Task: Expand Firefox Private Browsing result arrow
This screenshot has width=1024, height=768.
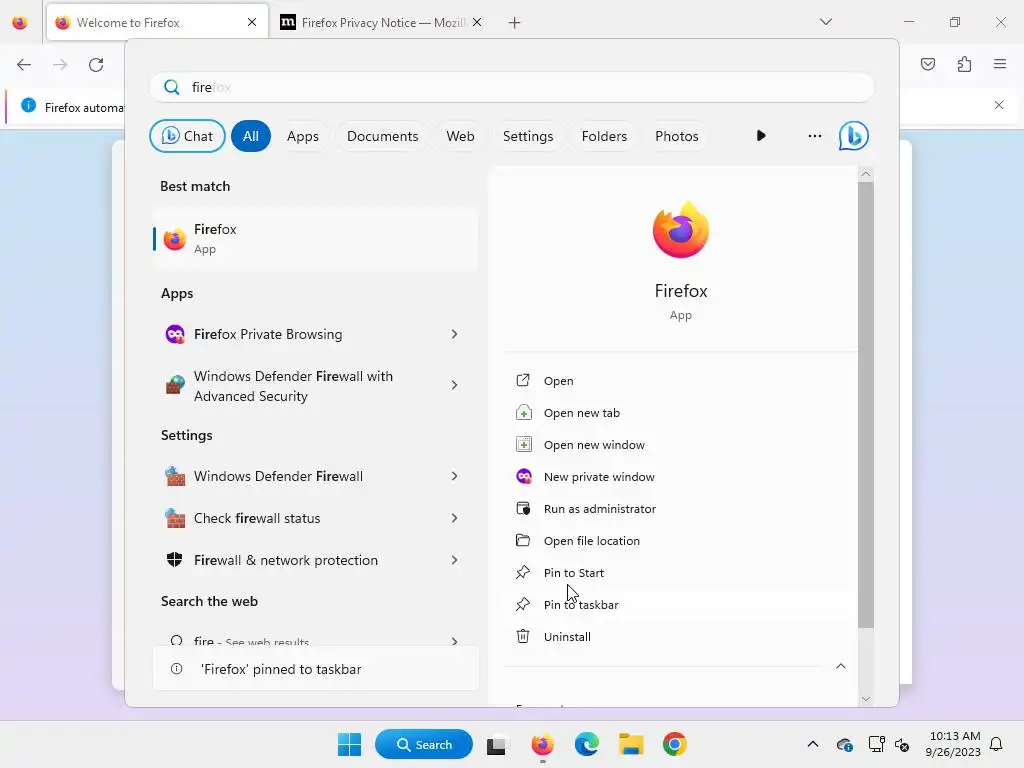Action: tap(455, 334)
